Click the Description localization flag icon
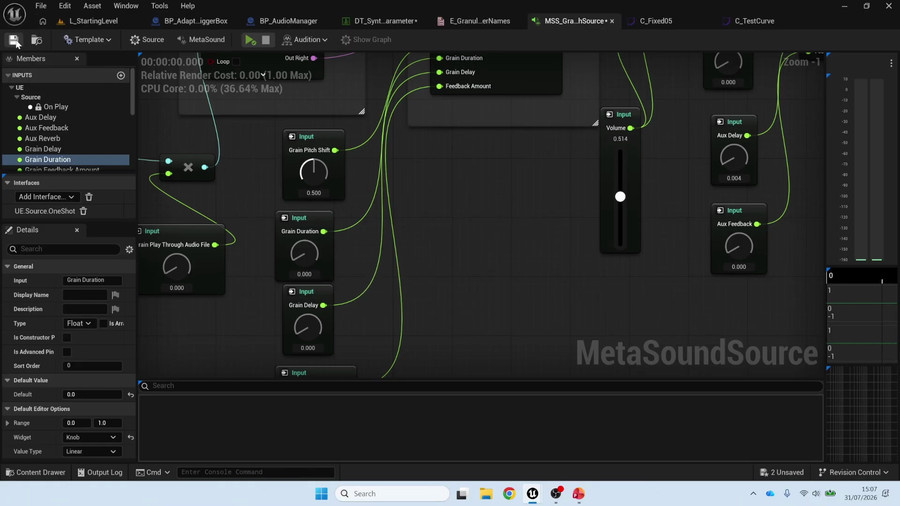Screen dimensions: 900x506 click(115, 309)
